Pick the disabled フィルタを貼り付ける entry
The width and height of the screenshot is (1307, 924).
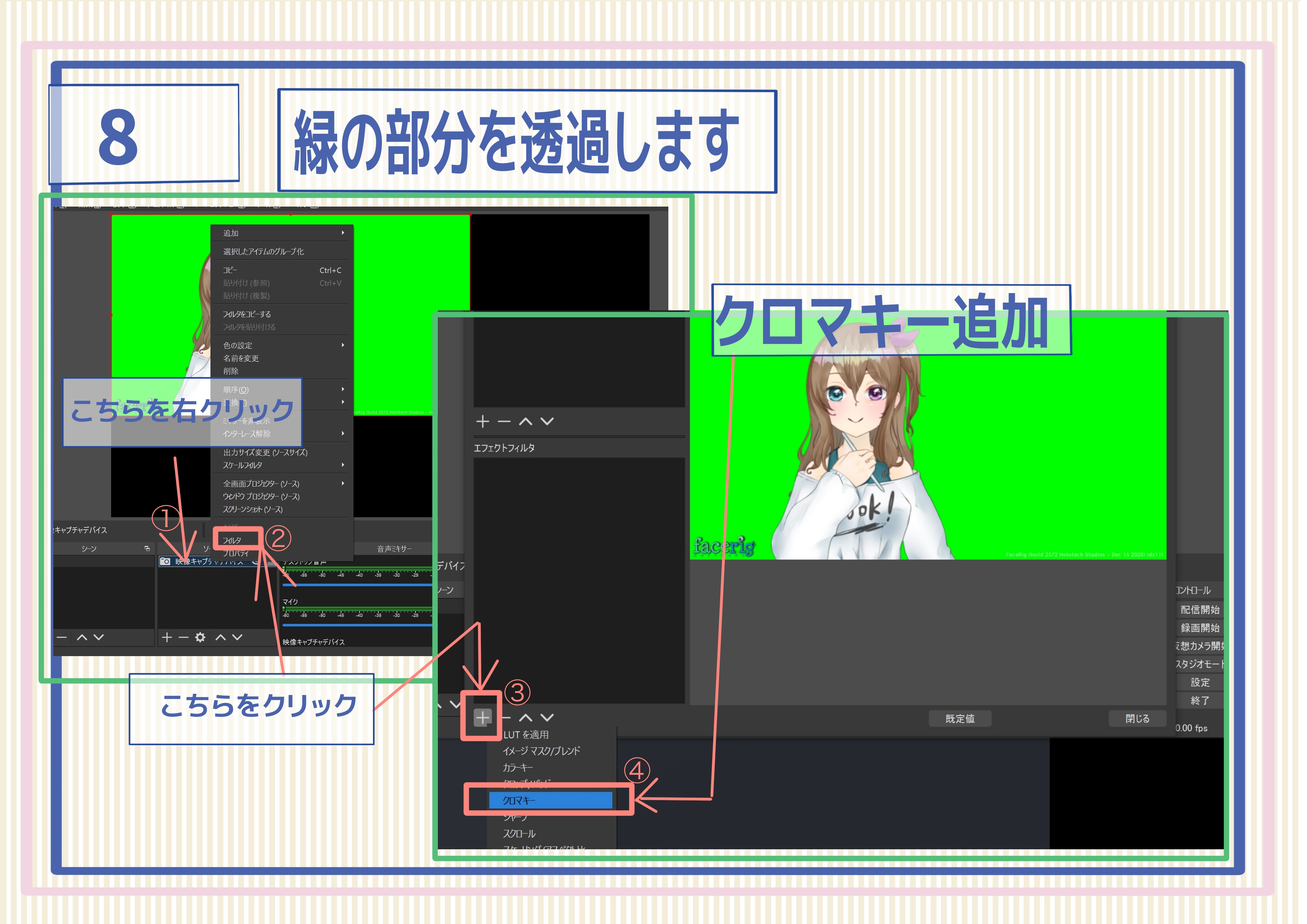tap(249, 327)
